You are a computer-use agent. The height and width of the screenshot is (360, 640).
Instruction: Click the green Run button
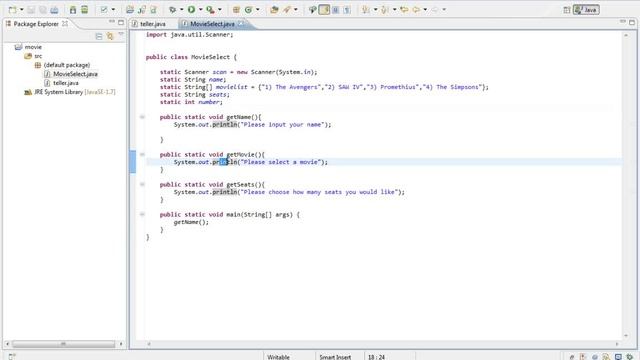tap(191, 9)
